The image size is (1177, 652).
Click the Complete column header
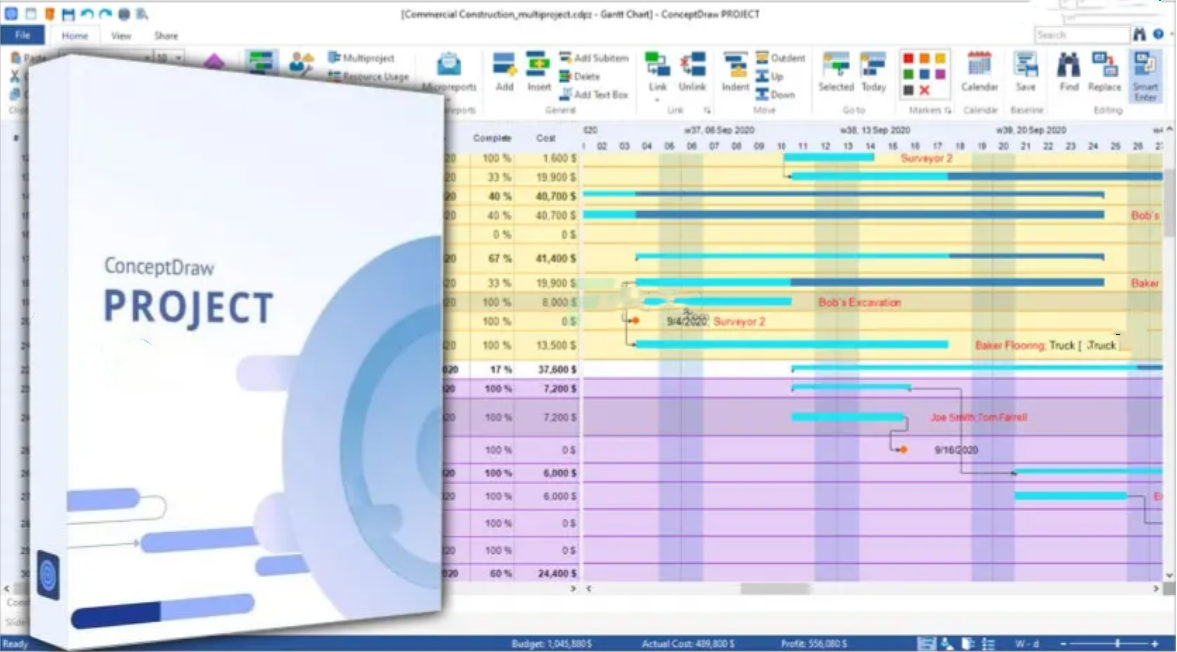(x=492, y=138)
